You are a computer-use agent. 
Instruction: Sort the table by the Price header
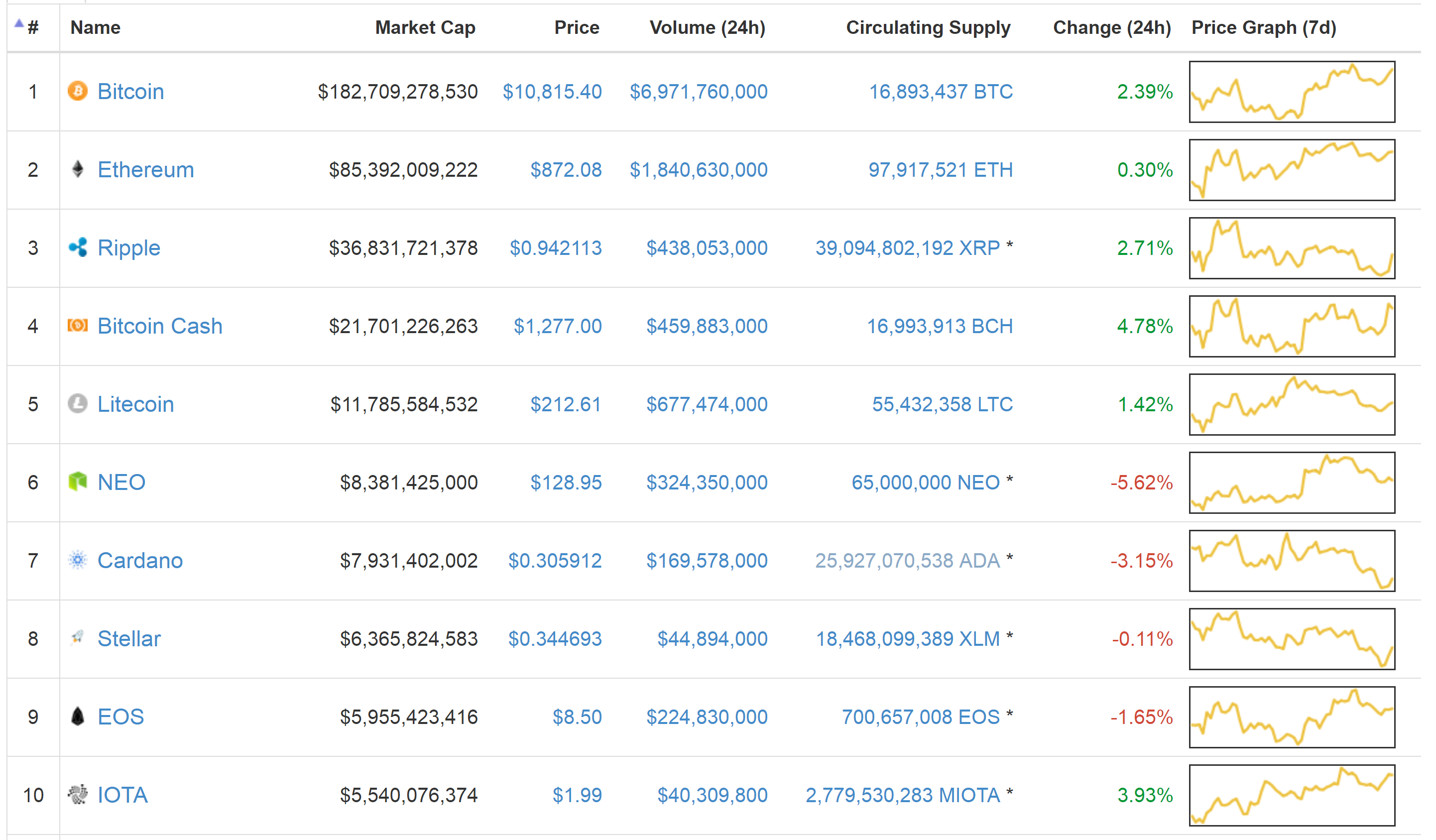[x=577, y=27]
